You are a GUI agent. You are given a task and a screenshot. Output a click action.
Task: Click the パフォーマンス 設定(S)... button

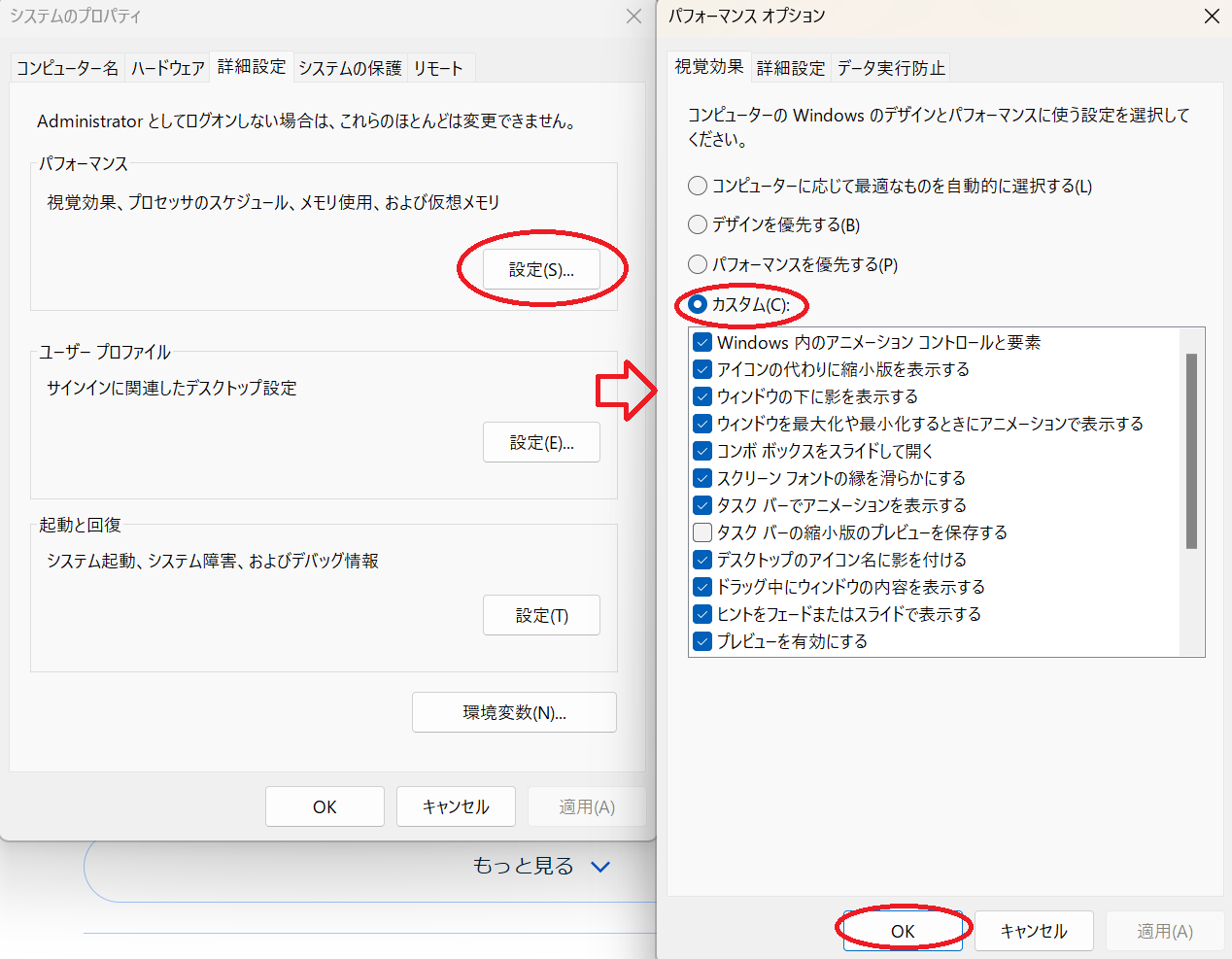pyautogui.click(x=541, y=269)
